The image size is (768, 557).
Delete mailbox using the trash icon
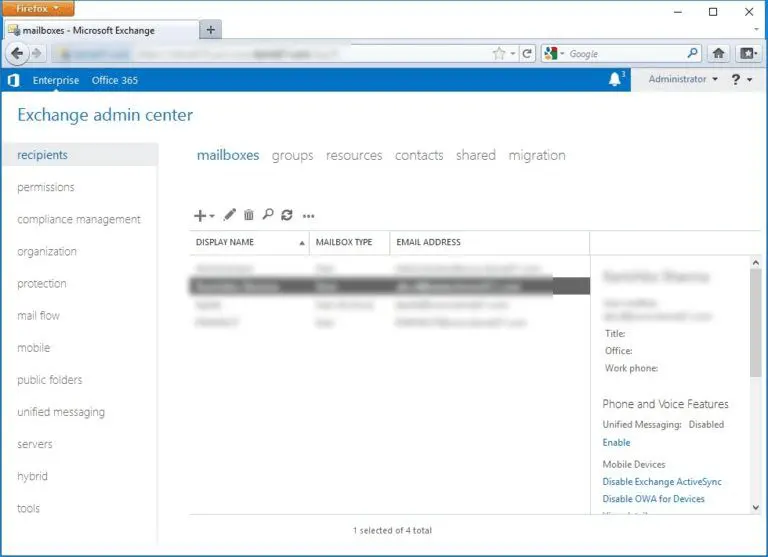point(249,215)
